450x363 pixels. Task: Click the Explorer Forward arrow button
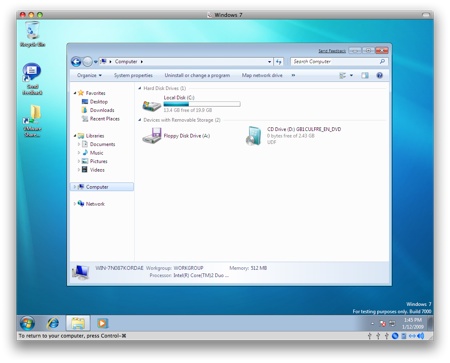pos(87,62)
